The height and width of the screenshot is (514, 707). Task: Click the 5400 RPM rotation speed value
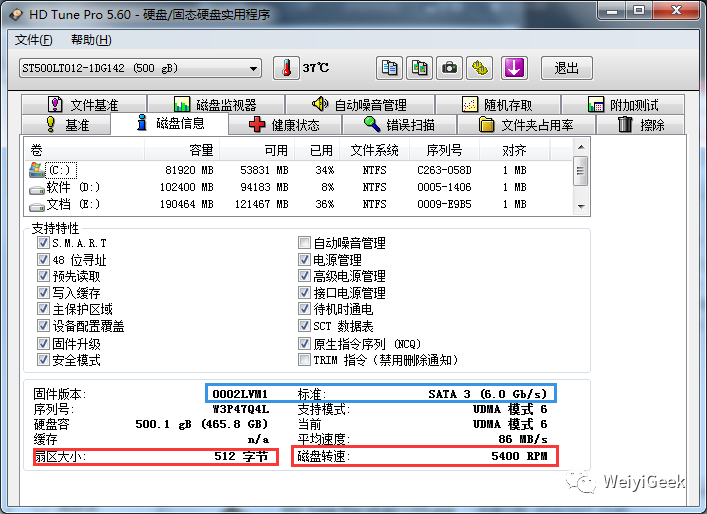[519, 456]
